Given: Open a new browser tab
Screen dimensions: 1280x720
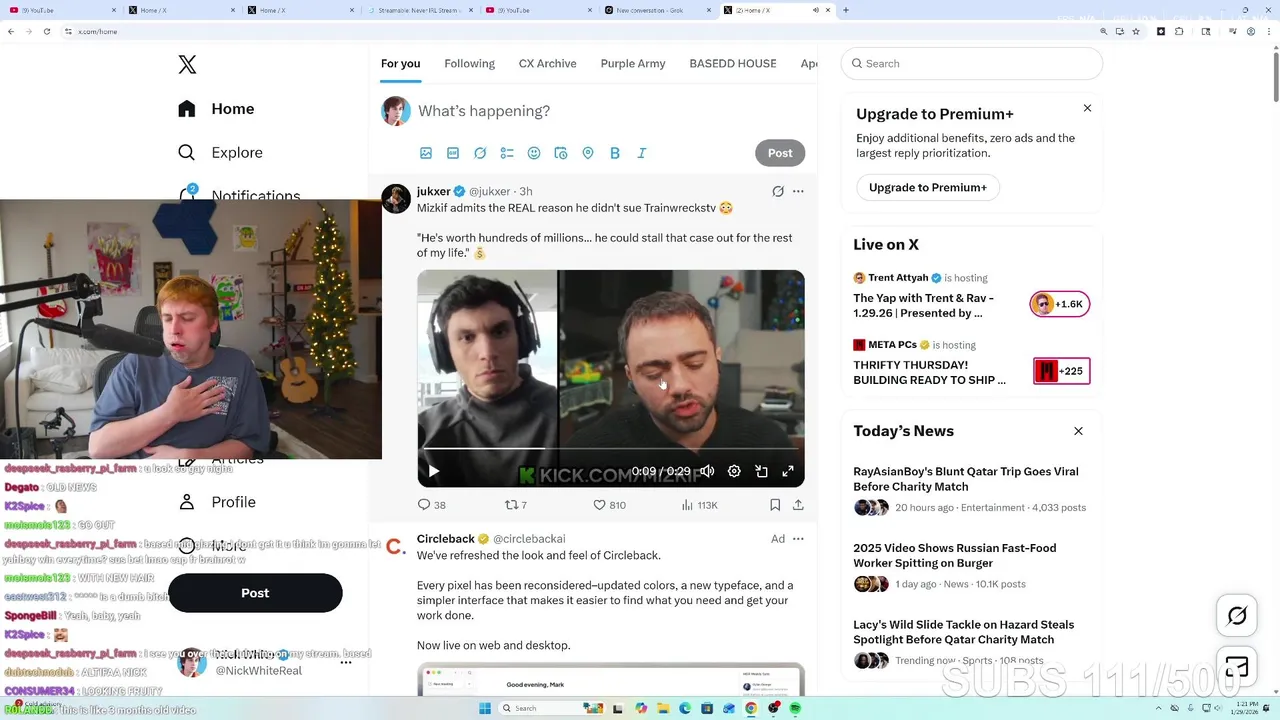Looking at the screenshot, I should point(846,10).
